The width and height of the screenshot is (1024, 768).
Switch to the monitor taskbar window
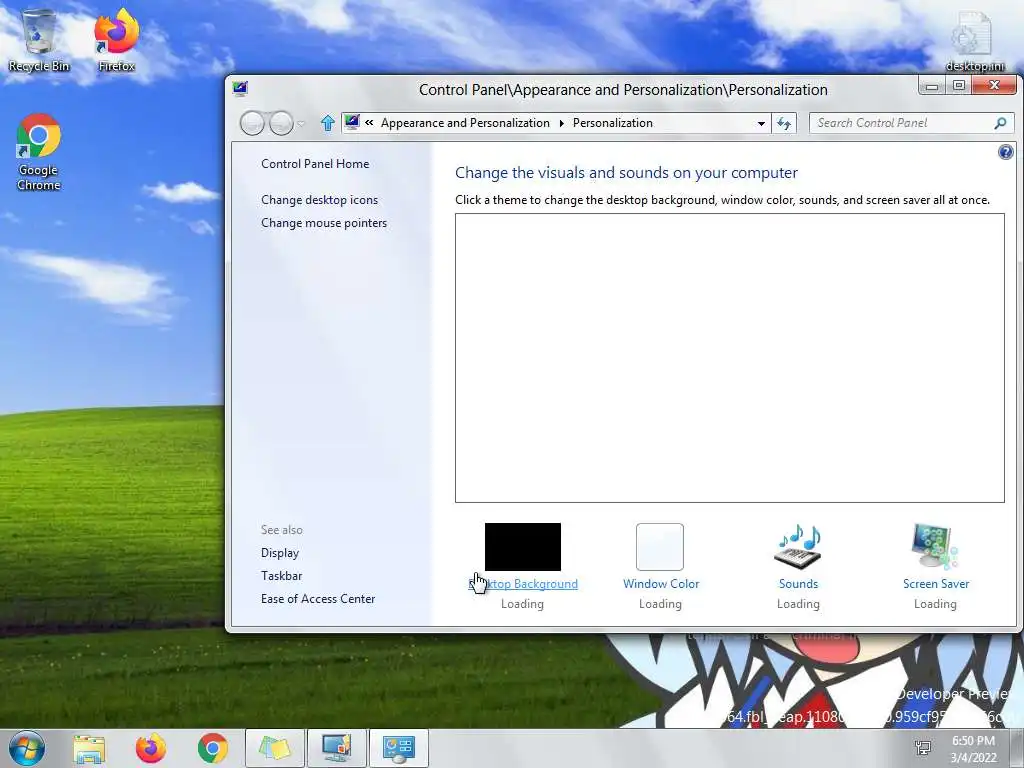337,748
